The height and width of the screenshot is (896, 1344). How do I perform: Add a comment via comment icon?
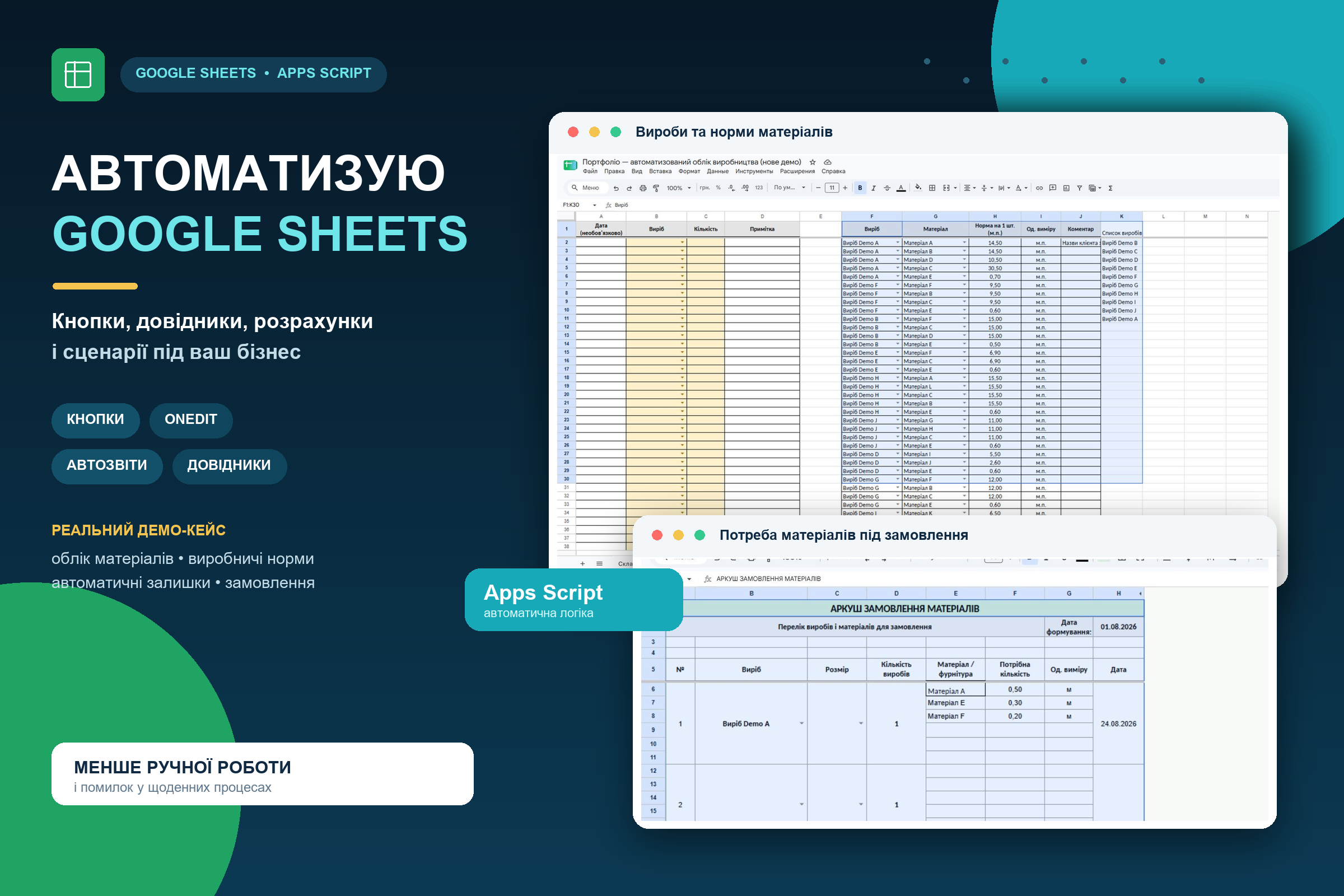1053,188
